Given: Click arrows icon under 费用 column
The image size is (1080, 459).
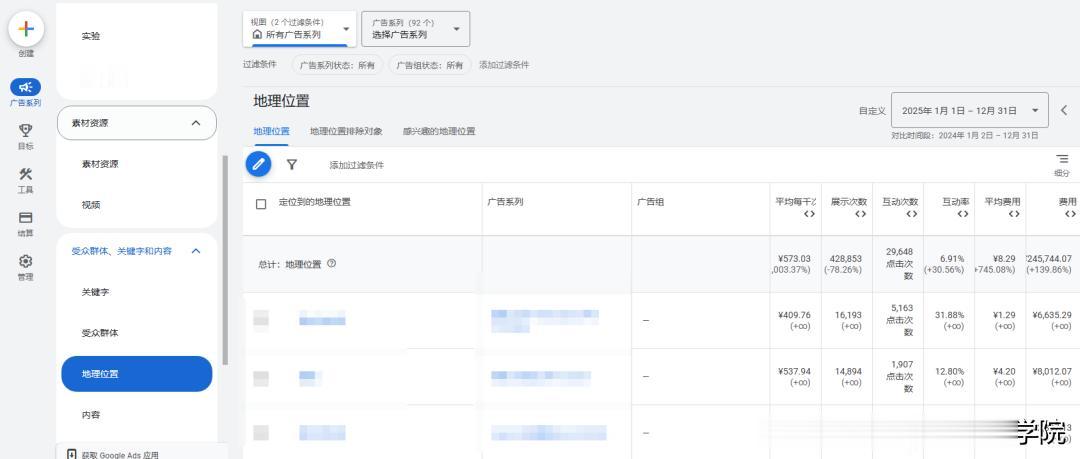Looking at the screenshot, I should (1070, 214).
